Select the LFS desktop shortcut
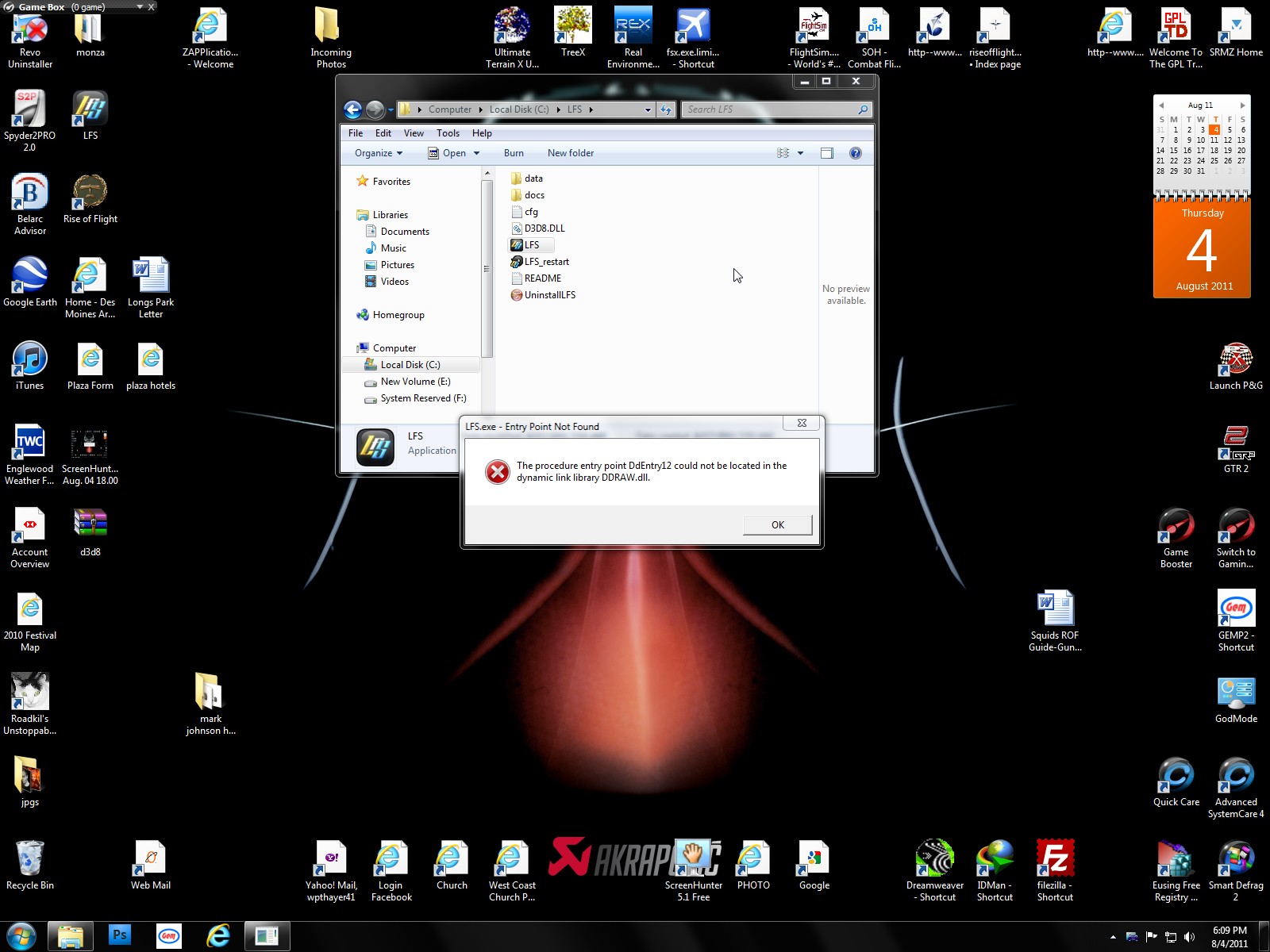 (x=90, y=116)
